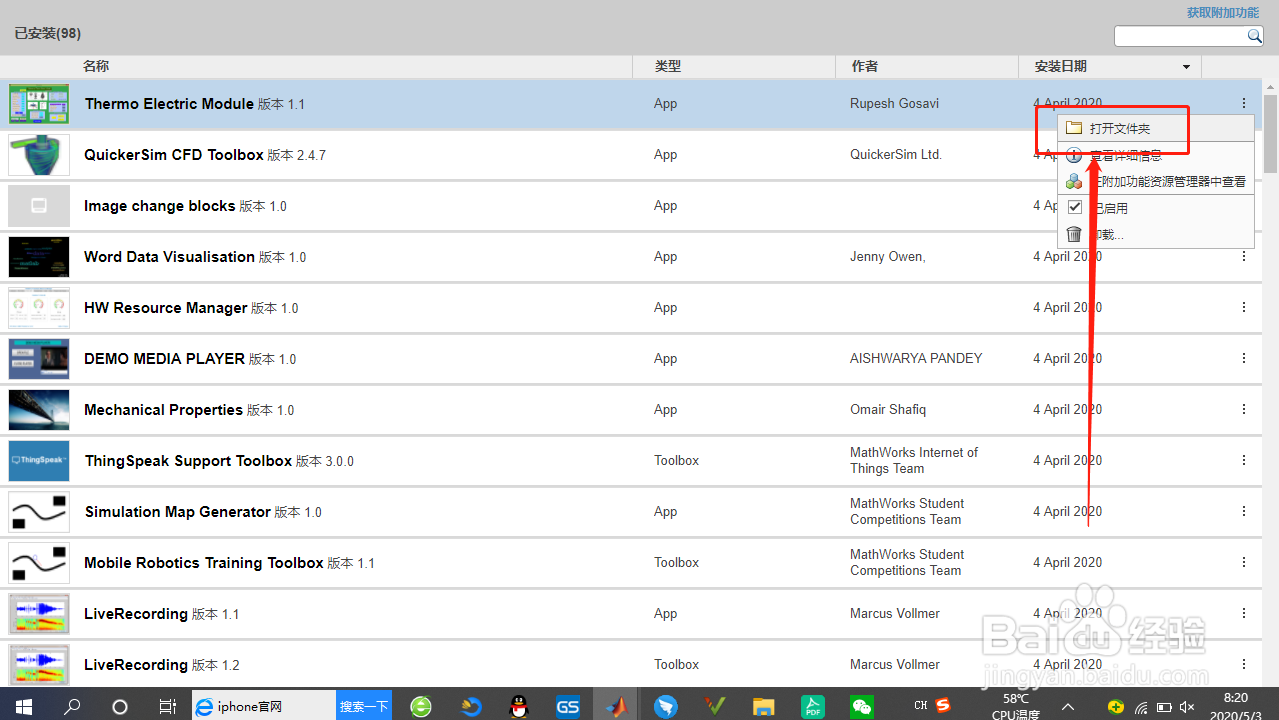Viewport: 1279px width, 720px height.
Task: Open options menu for LiveRecording 1.1
Action: 1244,613
